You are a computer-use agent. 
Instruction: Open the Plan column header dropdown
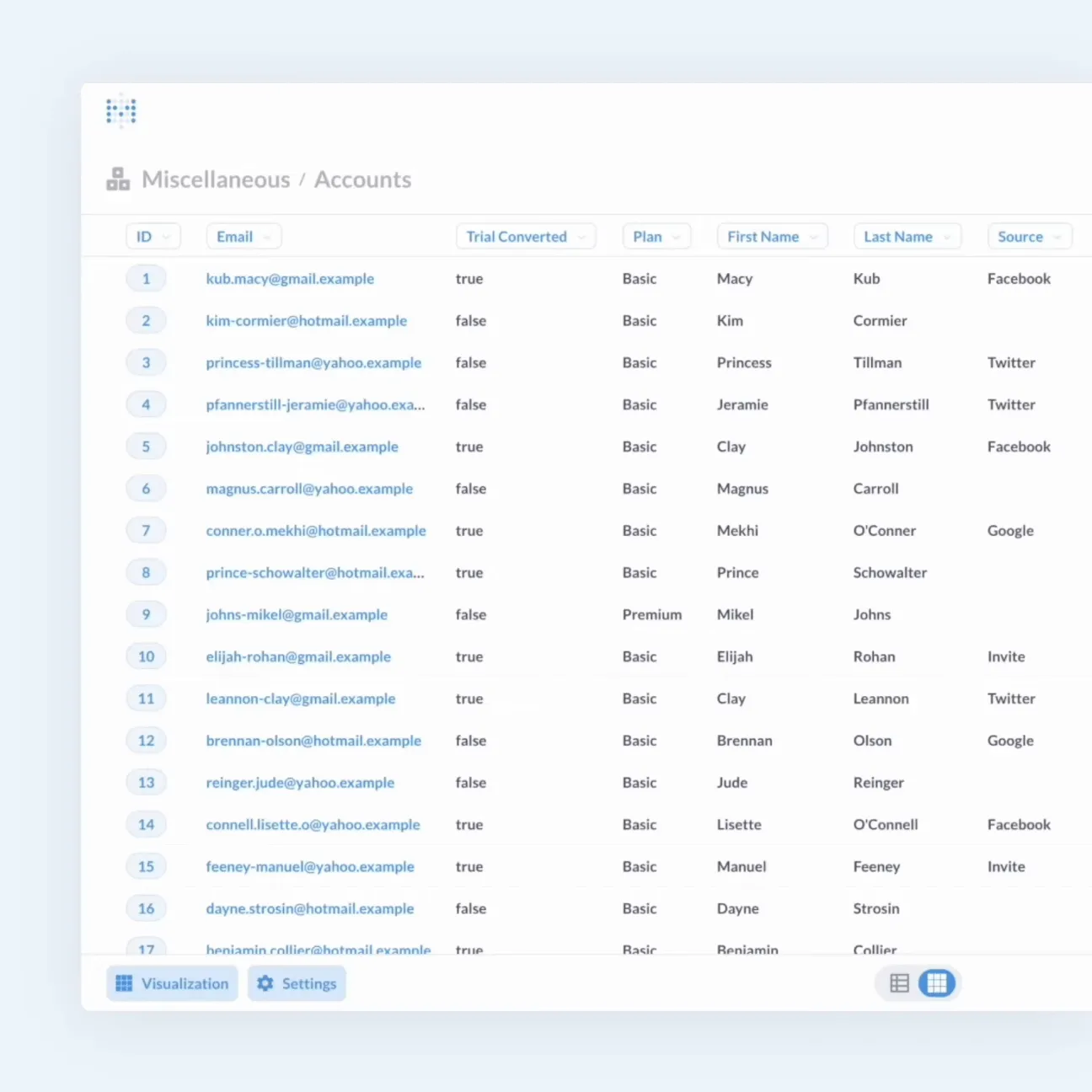[656, 237]
